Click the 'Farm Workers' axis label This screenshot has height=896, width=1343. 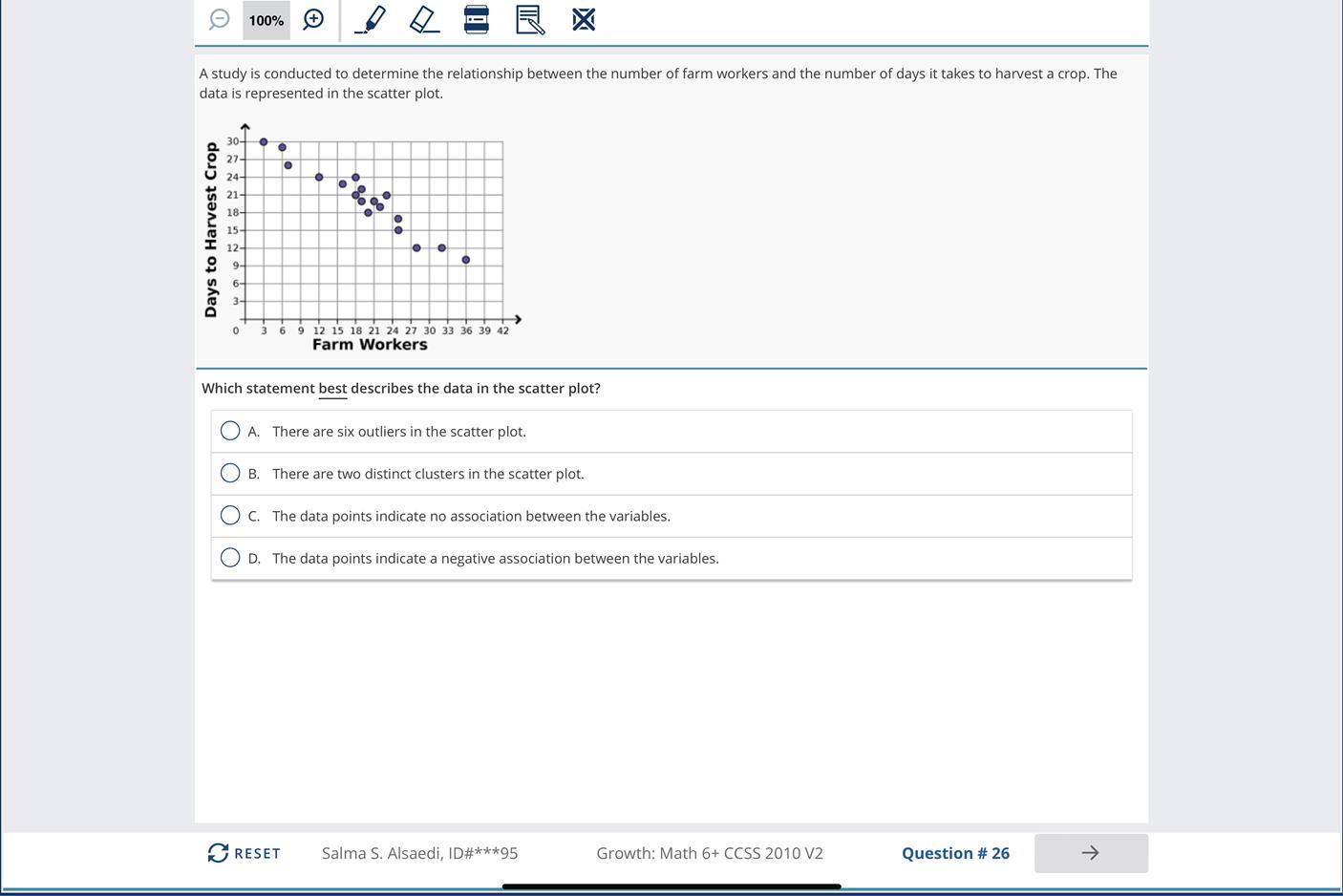[x=370, y=345]
